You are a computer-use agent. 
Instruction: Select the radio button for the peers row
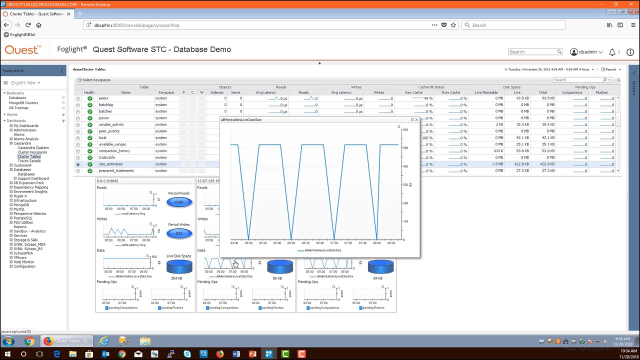pos(78,98)
